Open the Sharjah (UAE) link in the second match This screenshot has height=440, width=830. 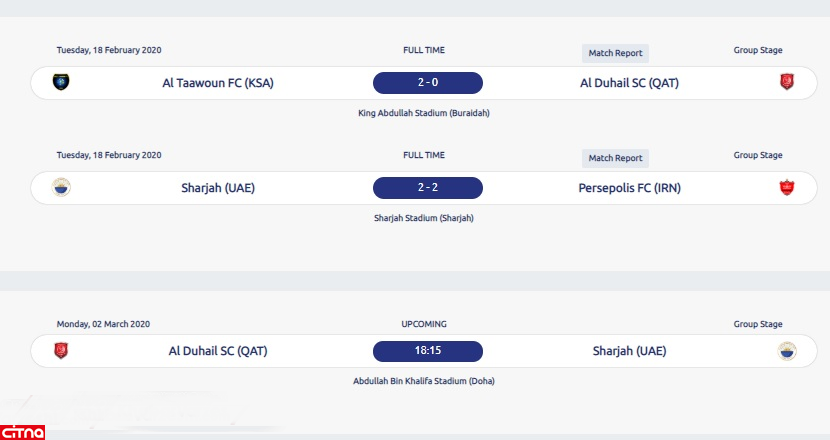coord(218,188)
